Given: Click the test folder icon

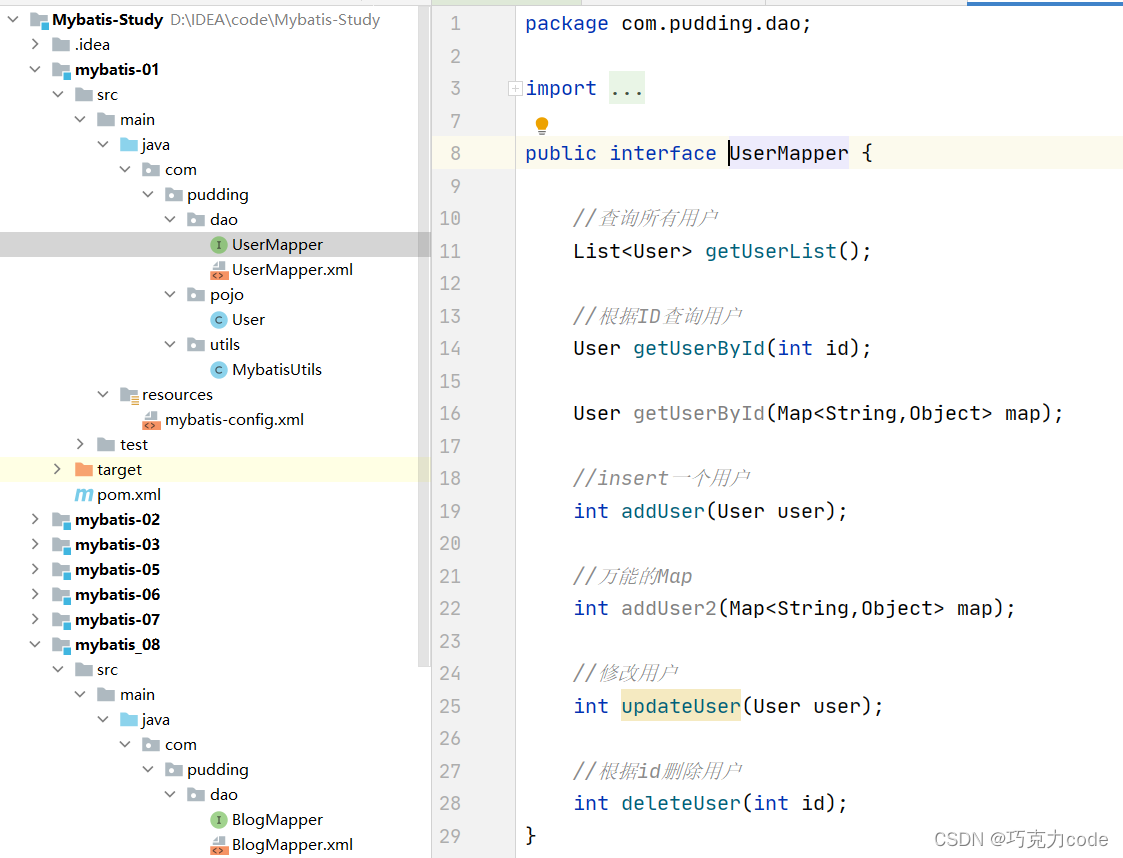Looking at the screenshot, I should coord(106,445).
